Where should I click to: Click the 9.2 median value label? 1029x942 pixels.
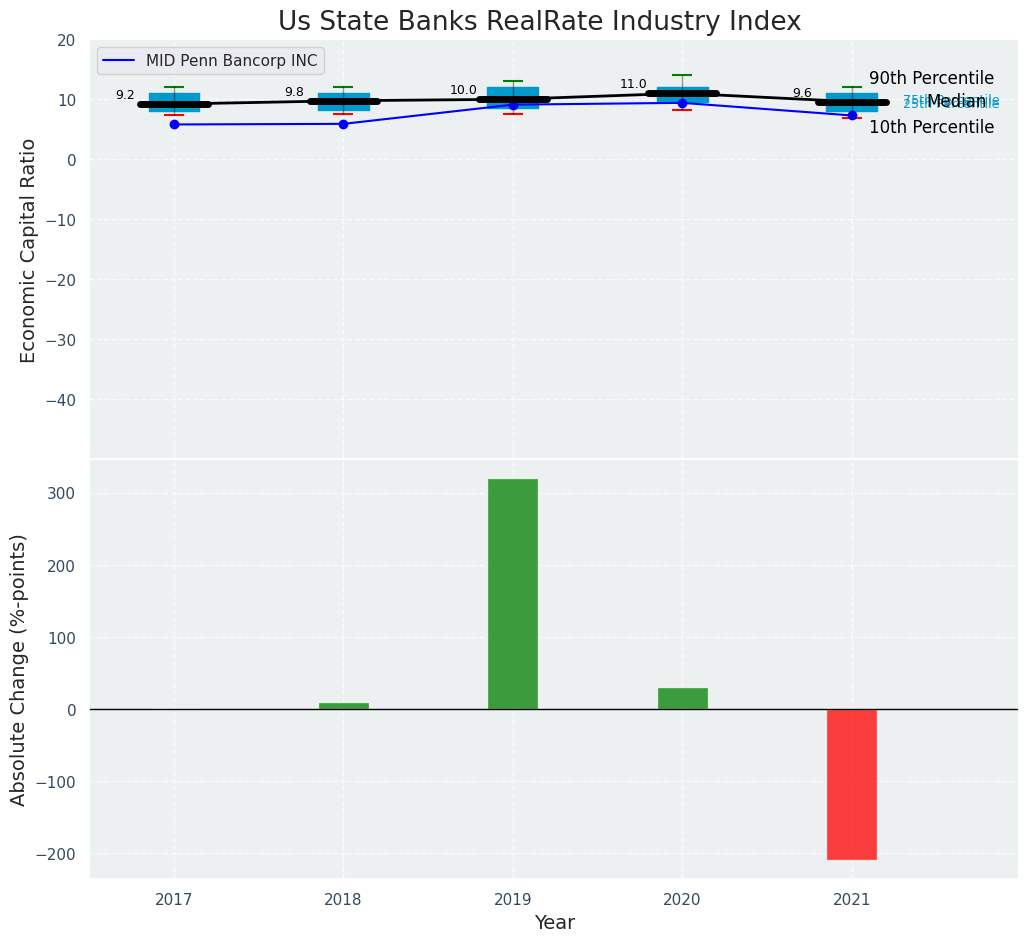click(125, 95)
